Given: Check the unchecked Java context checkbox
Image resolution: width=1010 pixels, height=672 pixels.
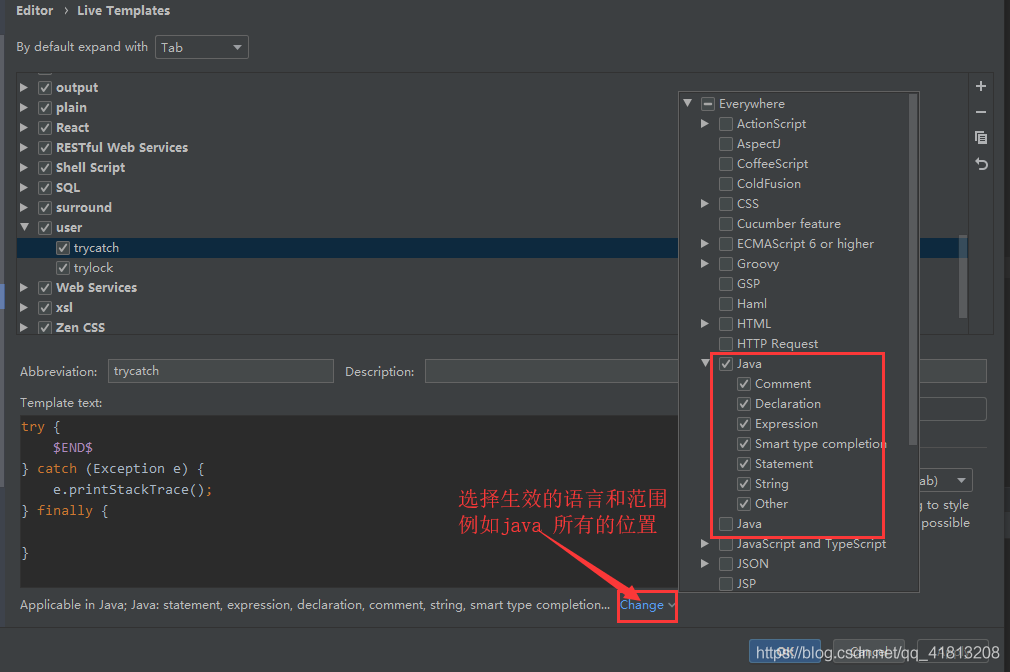Looking at the screenshot, I should point(726,524).
